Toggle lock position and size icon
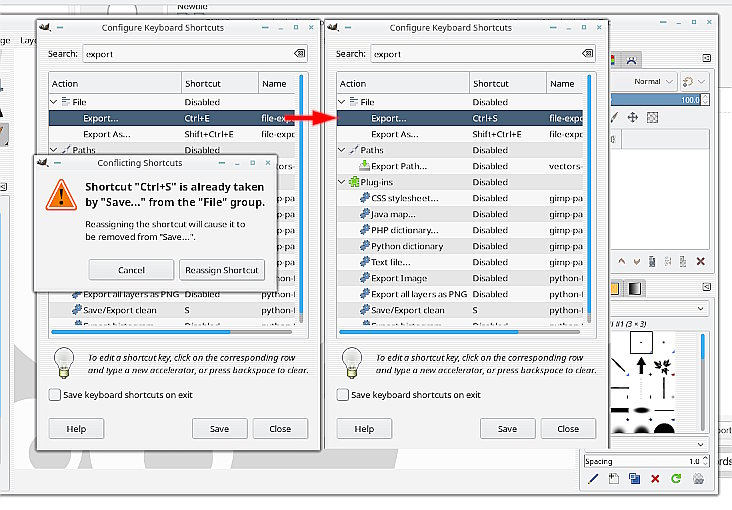This screenshot has height=510, width=732. point(633,117)
